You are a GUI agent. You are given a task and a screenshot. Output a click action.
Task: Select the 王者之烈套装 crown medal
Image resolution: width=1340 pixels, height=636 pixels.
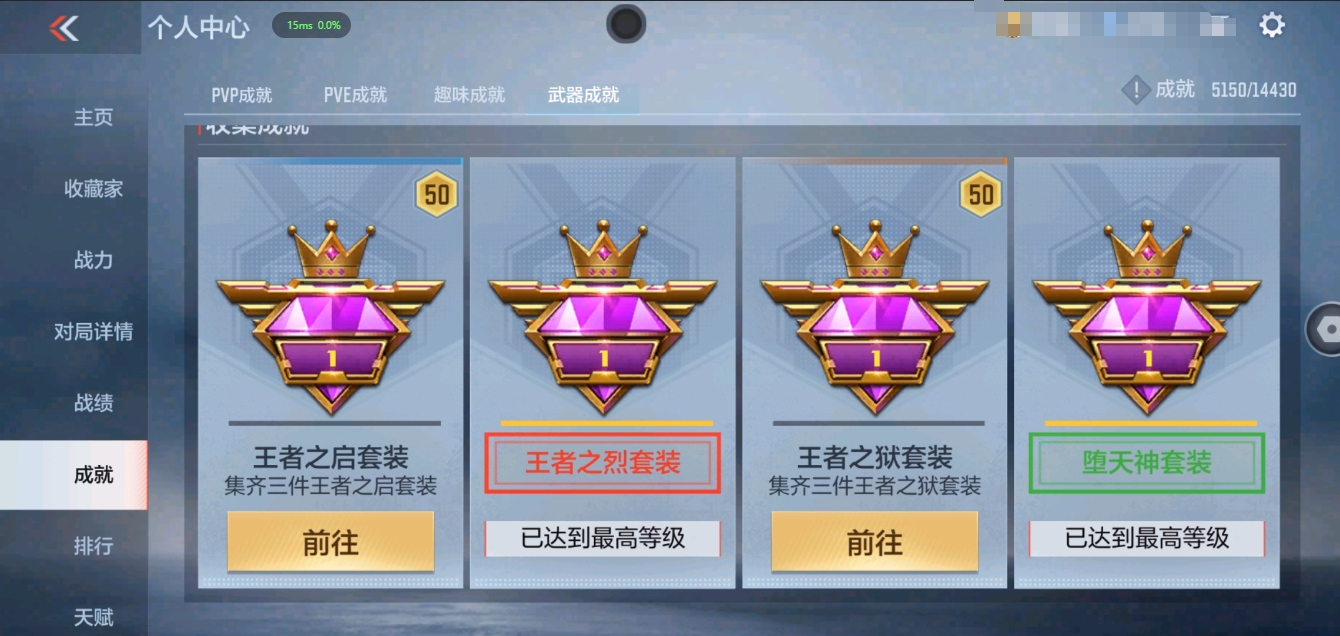(x=602, y=317)
